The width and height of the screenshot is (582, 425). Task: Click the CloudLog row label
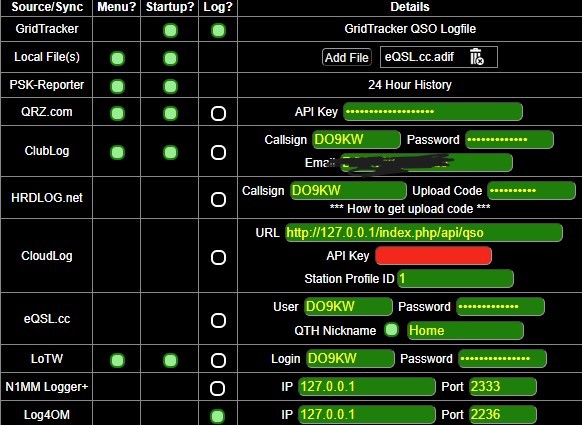pyautogui.click(x=47, y=255)
